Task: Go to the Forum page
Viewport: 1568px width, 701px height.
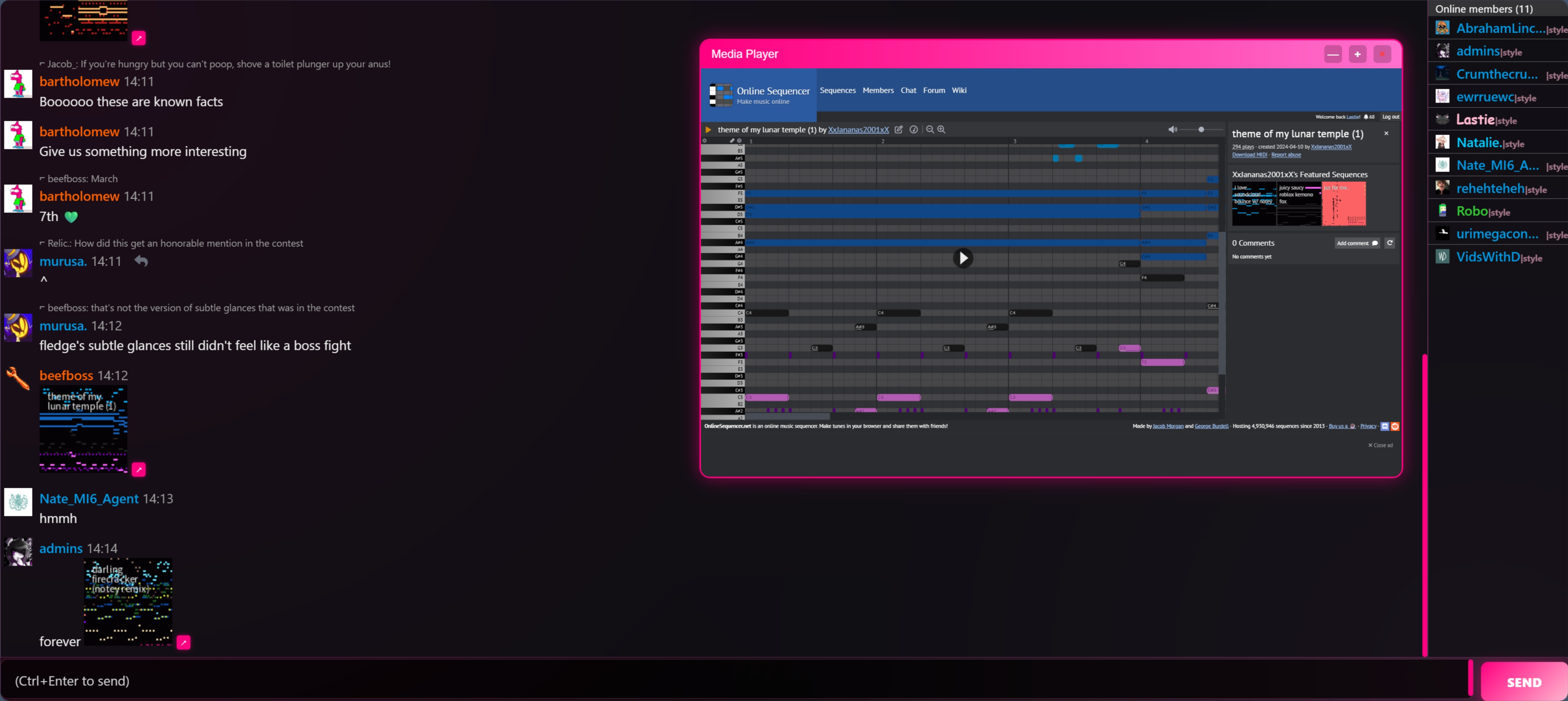Action: pyautogui.click(x=934, y=90)
